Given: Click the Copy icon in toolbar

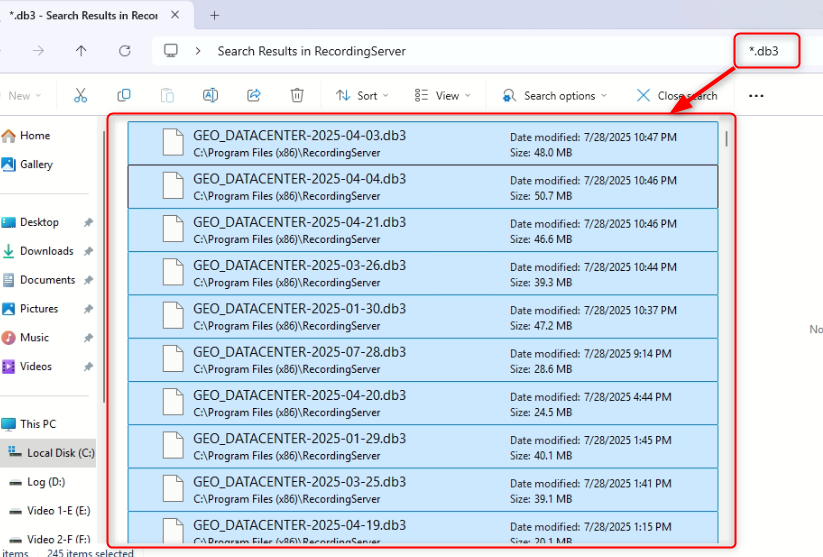Looking at the screenshot, I should coord(124,96).
